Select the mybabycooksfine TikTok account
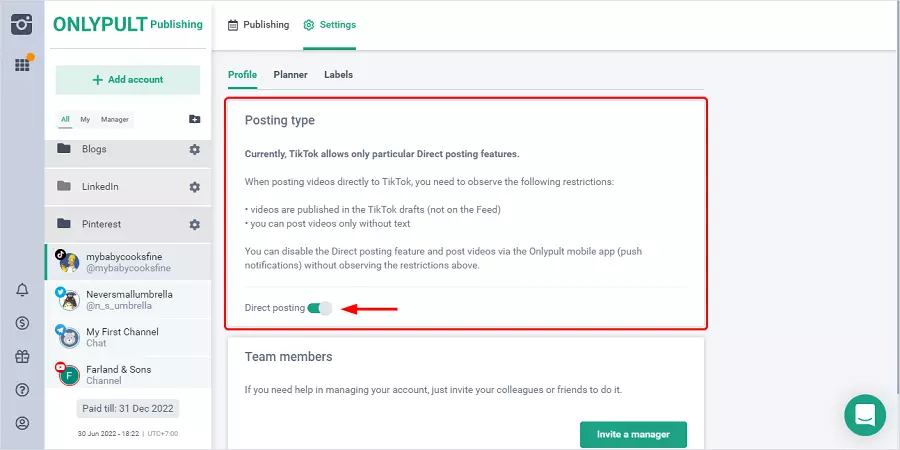 pyautogui.click(x=128, y=262)
